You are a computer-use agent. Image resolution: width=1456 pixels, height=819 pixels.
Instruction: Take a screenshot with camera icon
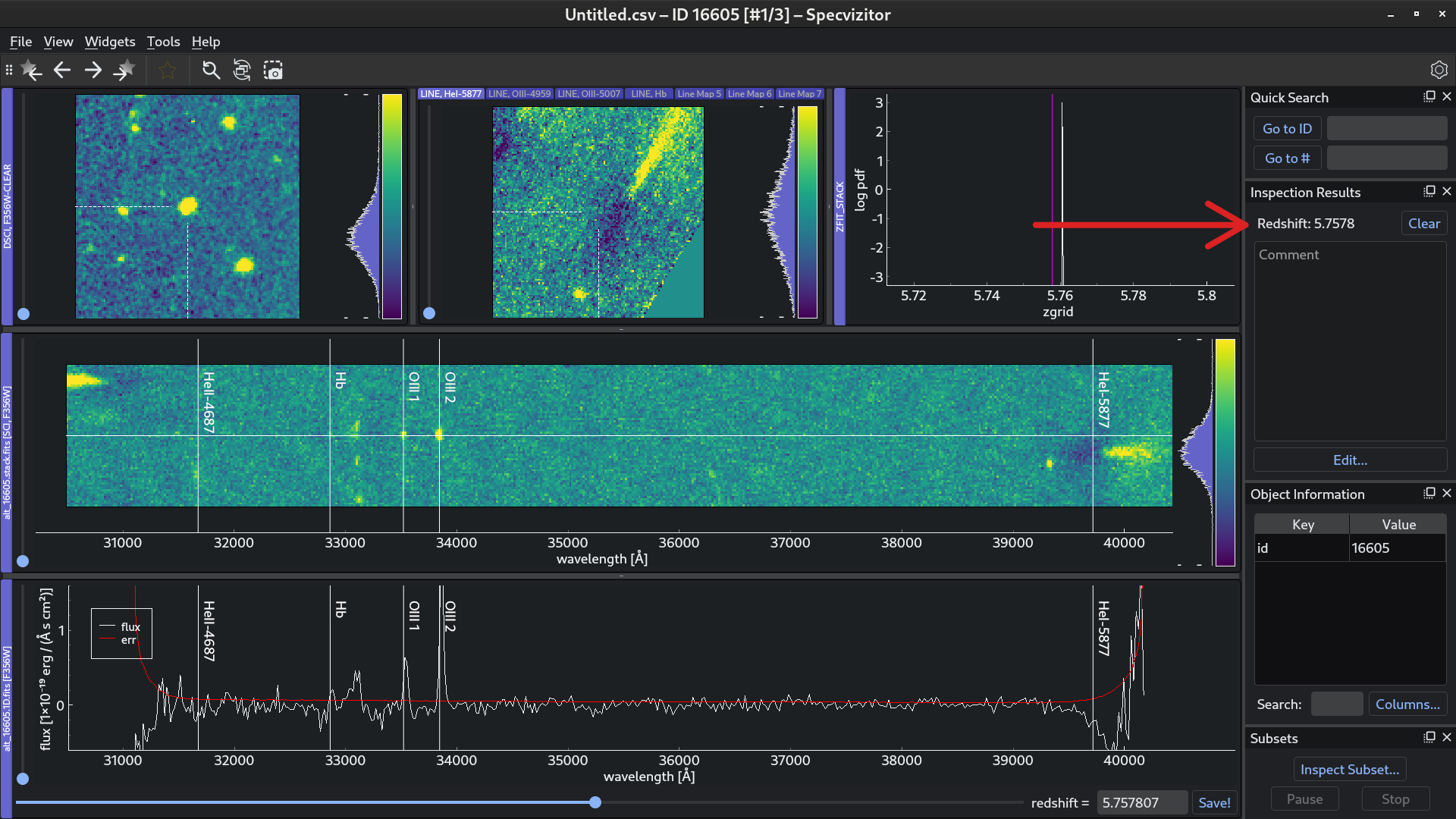pyautogui.click(x=273, y=71)
